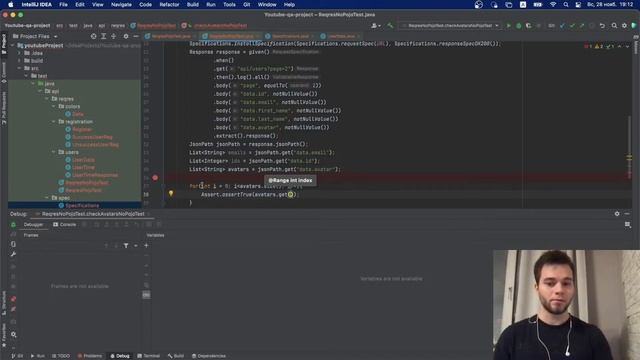The height and width of the screenshot is (360, 640).
Task: Click the plus icon beside Variables
Action: tap(146, 245)
